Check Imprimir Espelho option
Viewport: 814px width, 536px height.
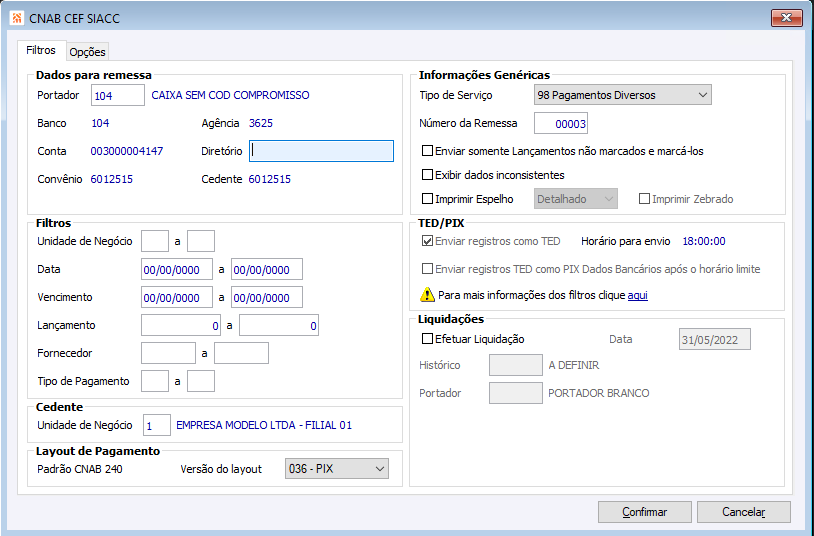click(428, 199)
